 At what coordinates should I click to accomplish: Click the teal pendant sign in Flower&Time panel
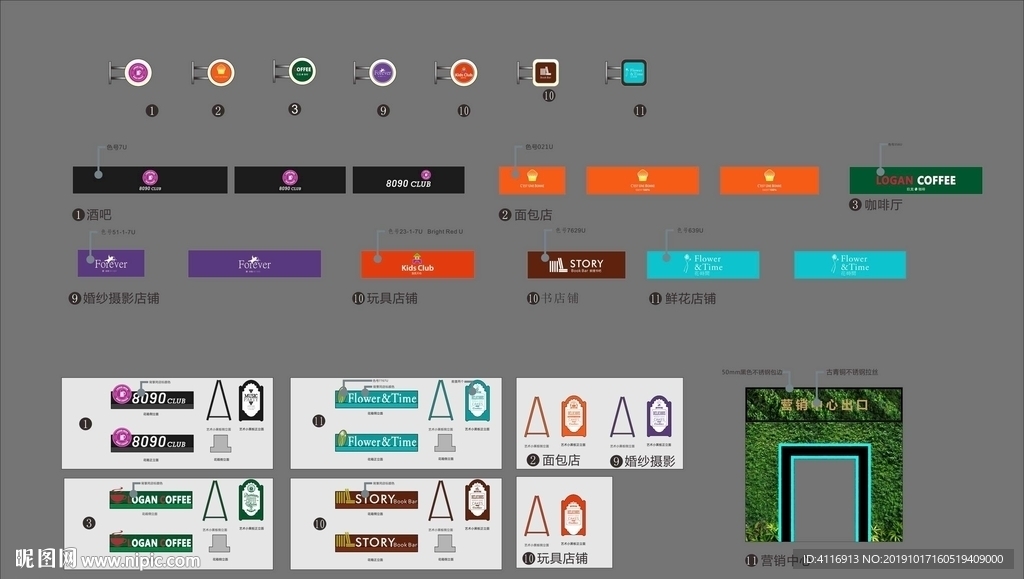tap(477, 400)
